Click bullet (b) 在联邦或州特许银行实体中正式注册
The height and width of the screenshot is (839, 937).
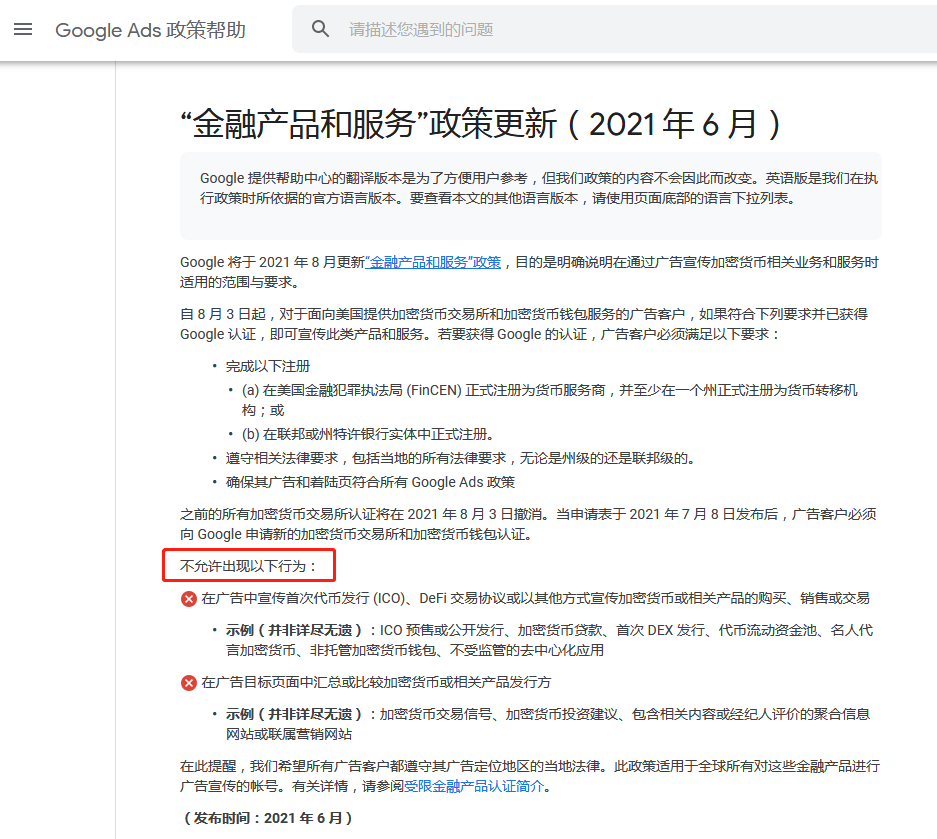pyautogui.click(x=368, y=434)
